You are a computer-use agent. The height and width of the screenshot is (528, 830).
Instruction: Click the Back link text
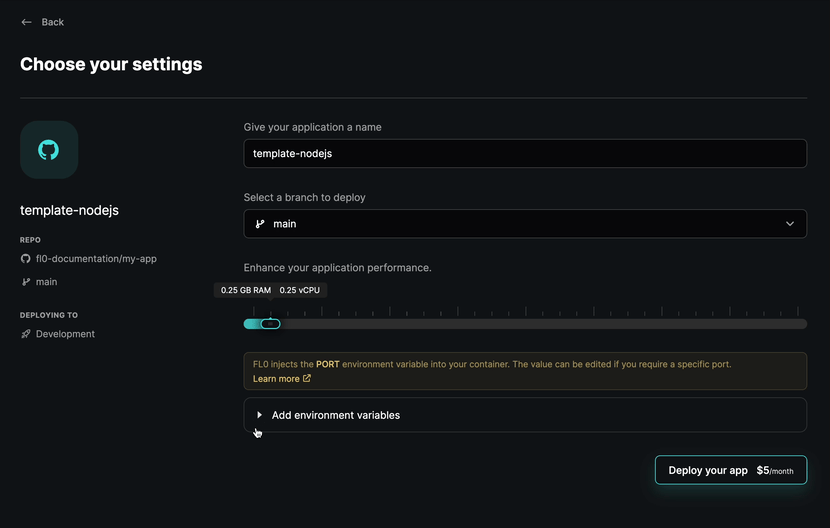[52, 22]
